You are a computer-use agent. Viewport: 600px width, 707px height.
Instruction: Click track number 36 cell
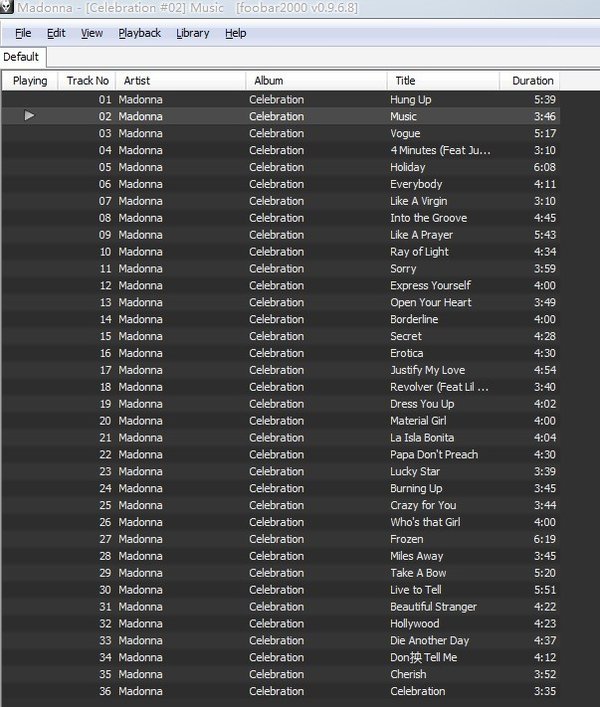[105, 691]
